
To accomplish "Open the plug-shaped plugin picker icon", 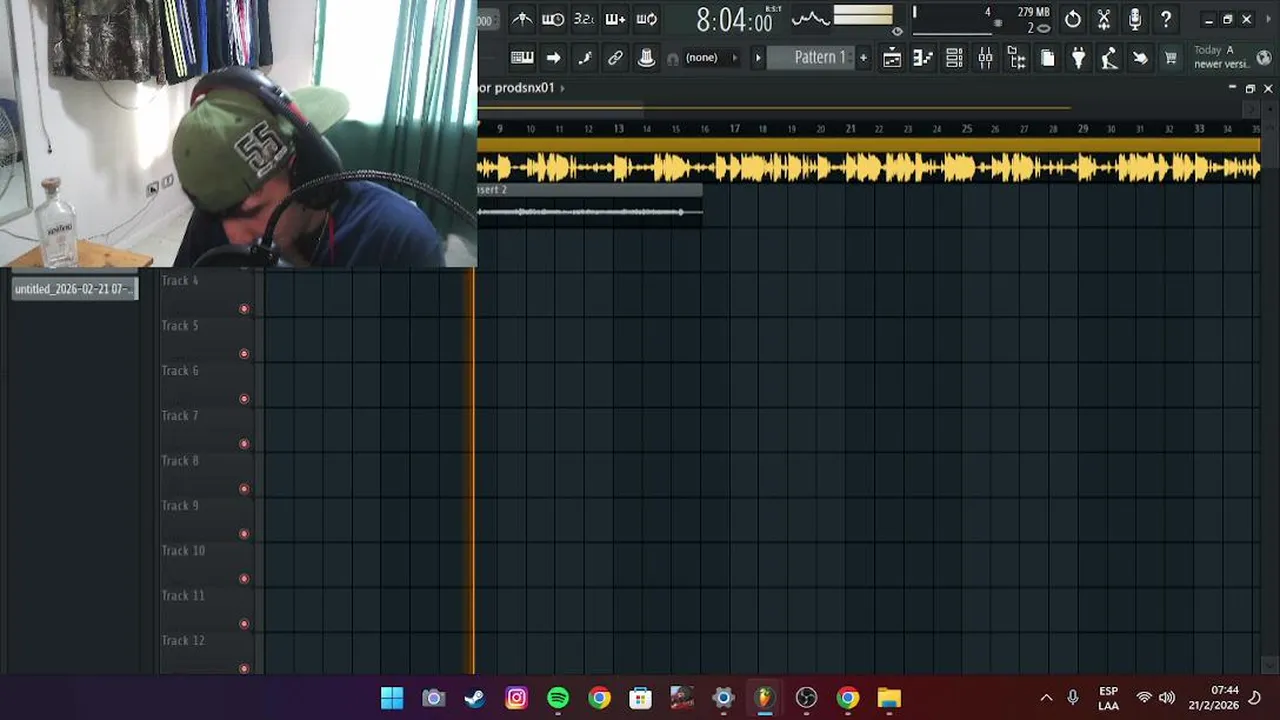I will pyautogui.click(x=1078, y=58).
